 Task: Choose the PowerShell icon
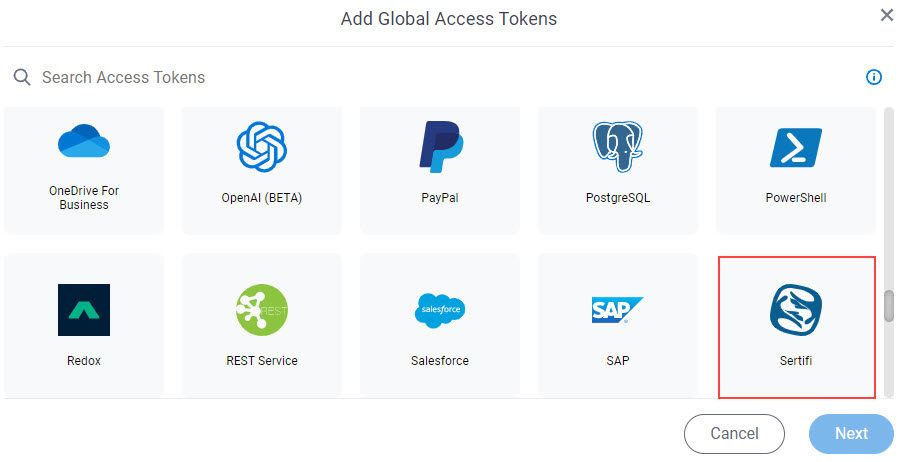(796, 147)
